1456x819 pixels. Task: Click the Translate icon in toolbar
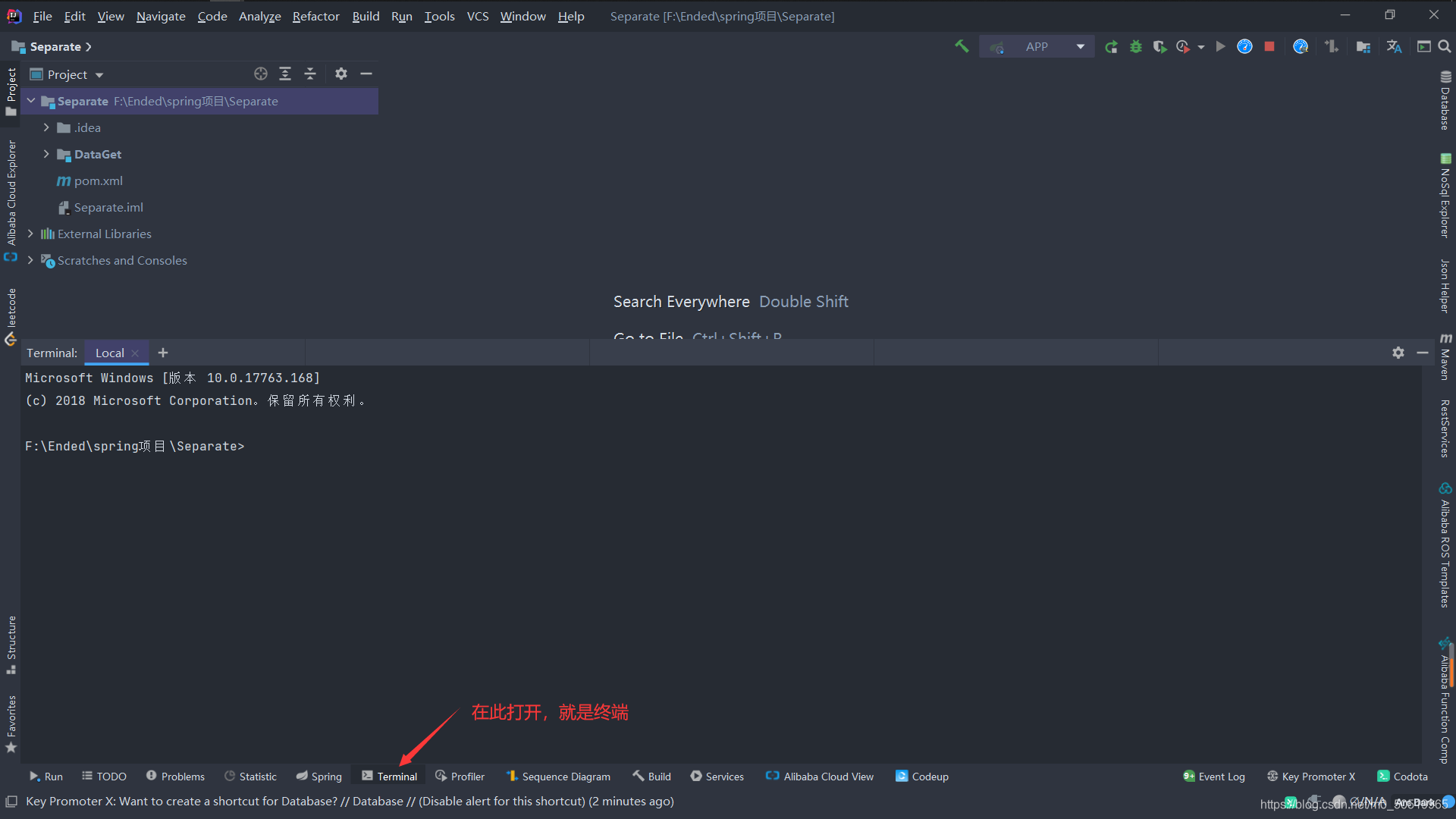(x=1394, y=47)
